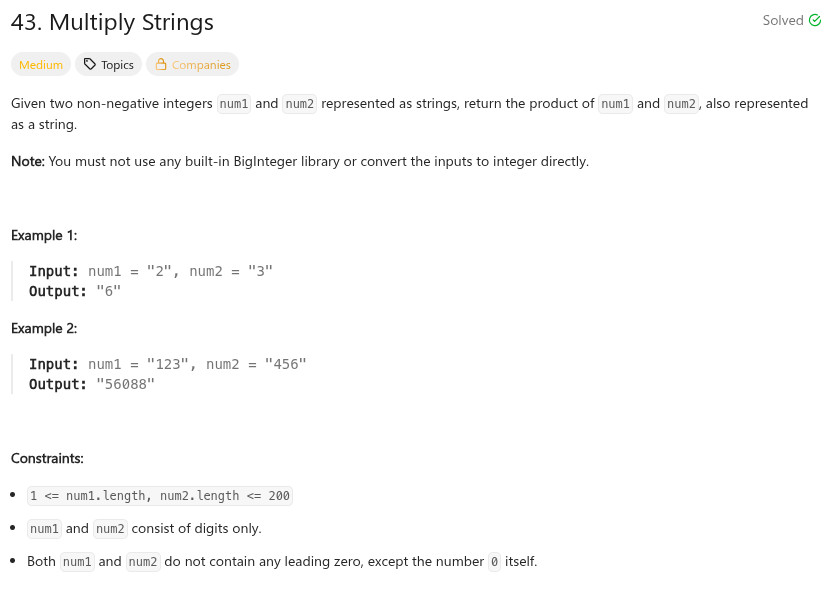This screenshot has height=598, width=836.
Task: Click the lock icon on Companies
Action: (160, 65)
